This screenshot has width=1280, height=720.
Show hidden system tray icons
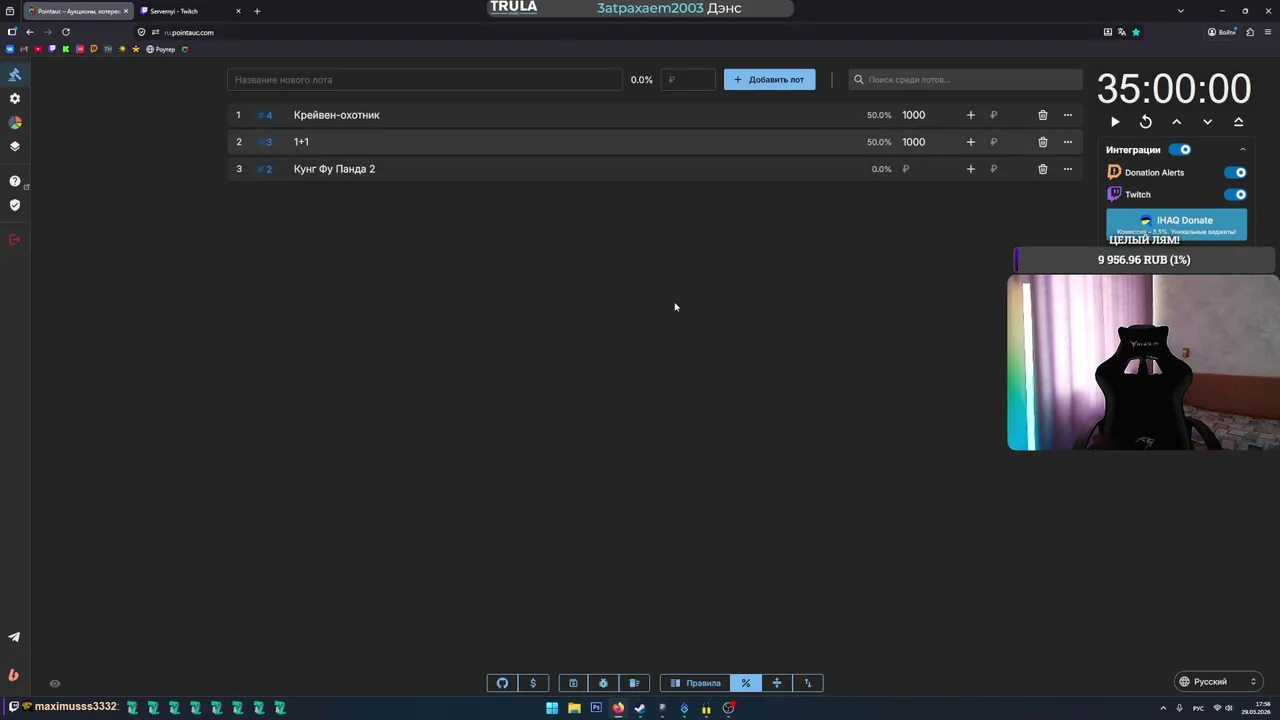1163,708
